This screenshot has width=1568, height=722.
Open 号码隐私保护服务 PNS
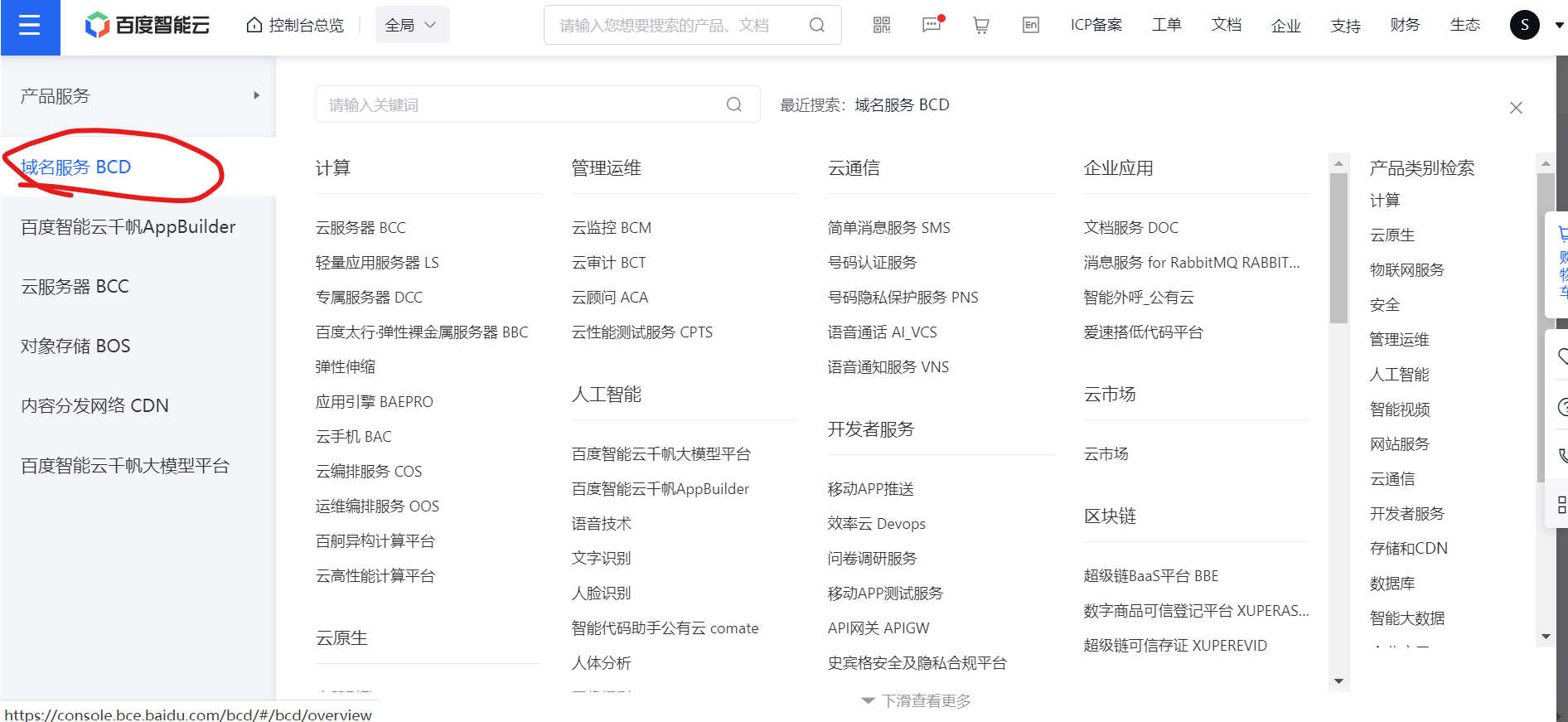coord(903,298)
